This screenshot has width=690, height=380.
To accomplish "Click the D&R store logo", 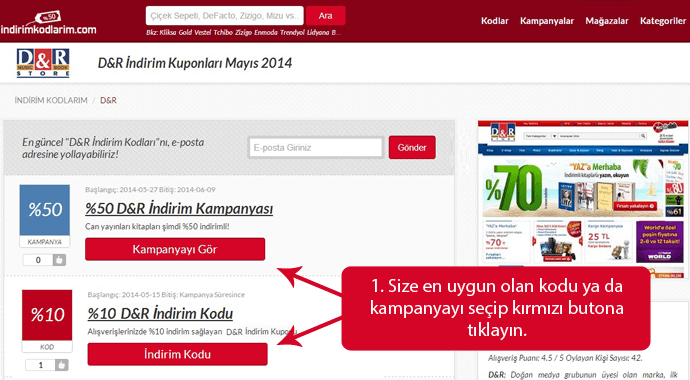I will [x=43, y=63].
